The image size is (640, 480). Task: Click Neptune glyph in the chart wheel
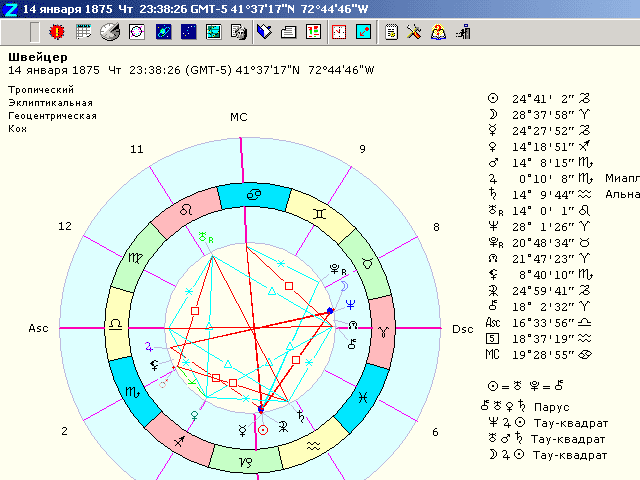350,304
